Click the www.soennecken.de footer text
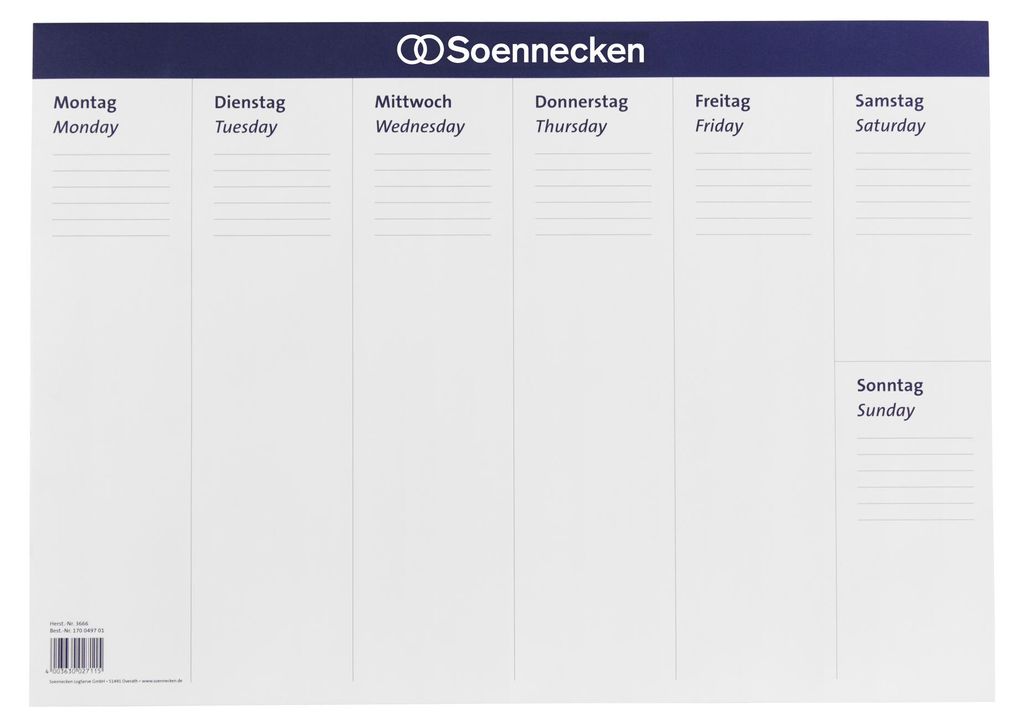1024x727 pixels. point(161,681)
